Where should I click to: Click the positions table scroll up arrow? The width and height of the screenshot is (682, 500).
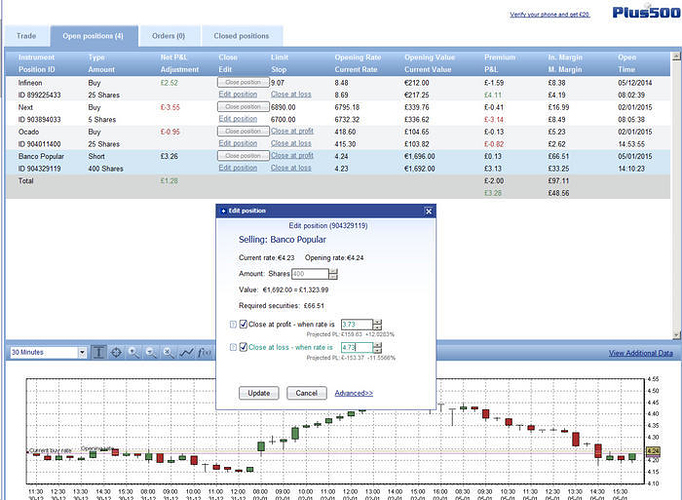(675, 56)
